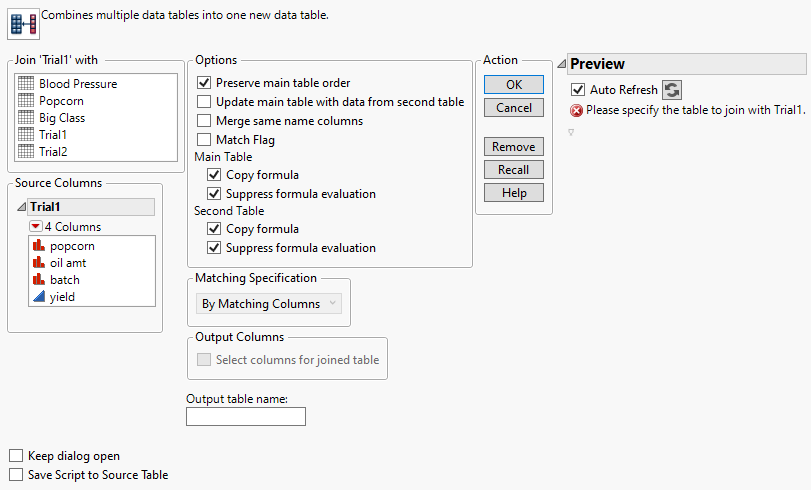Tick the Keep dialog open checkbox
Viewport: 811px width, 490px height.
point(15,457)
